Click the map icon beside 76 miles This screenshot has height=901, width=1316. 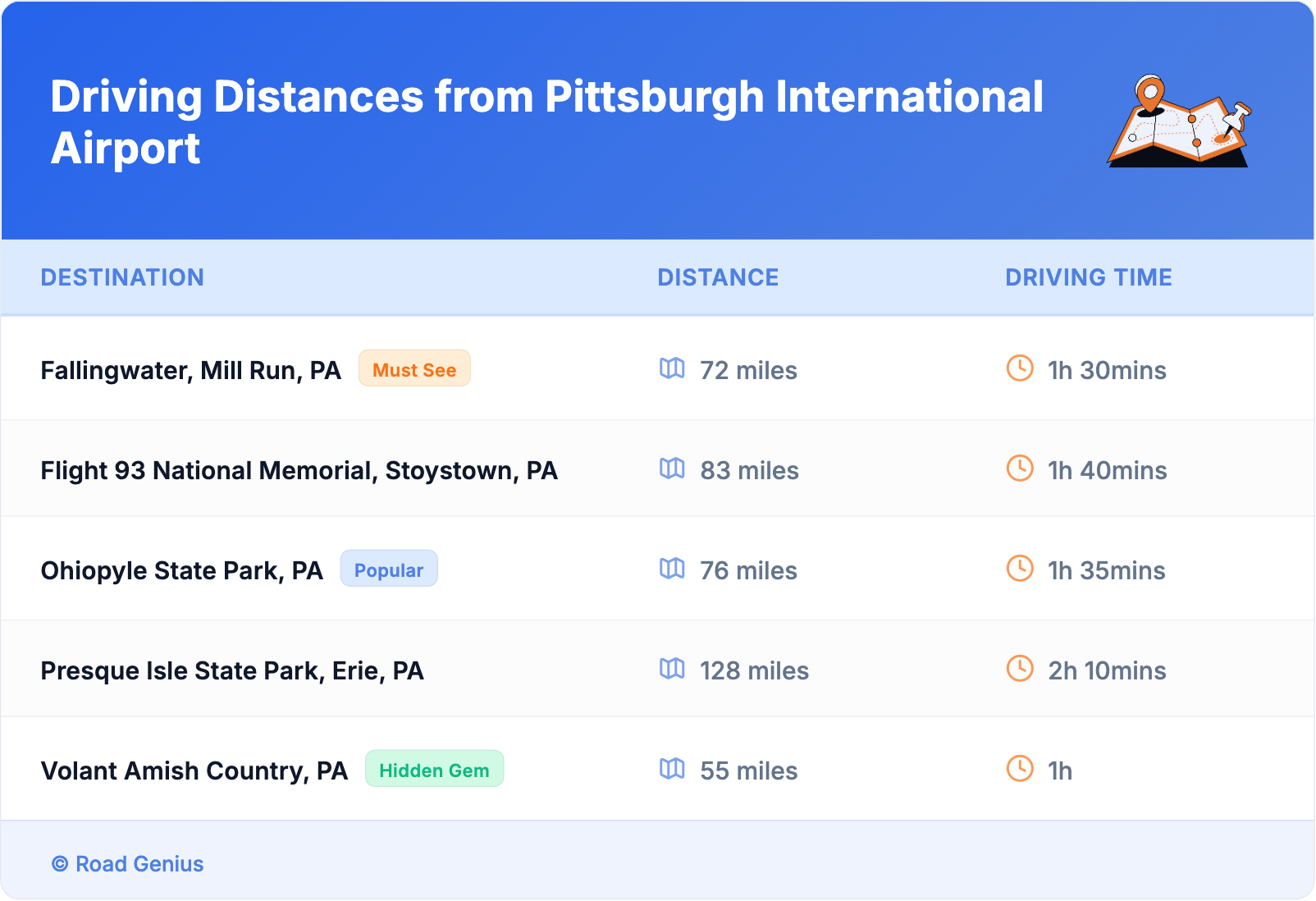[x=672, y=569]
